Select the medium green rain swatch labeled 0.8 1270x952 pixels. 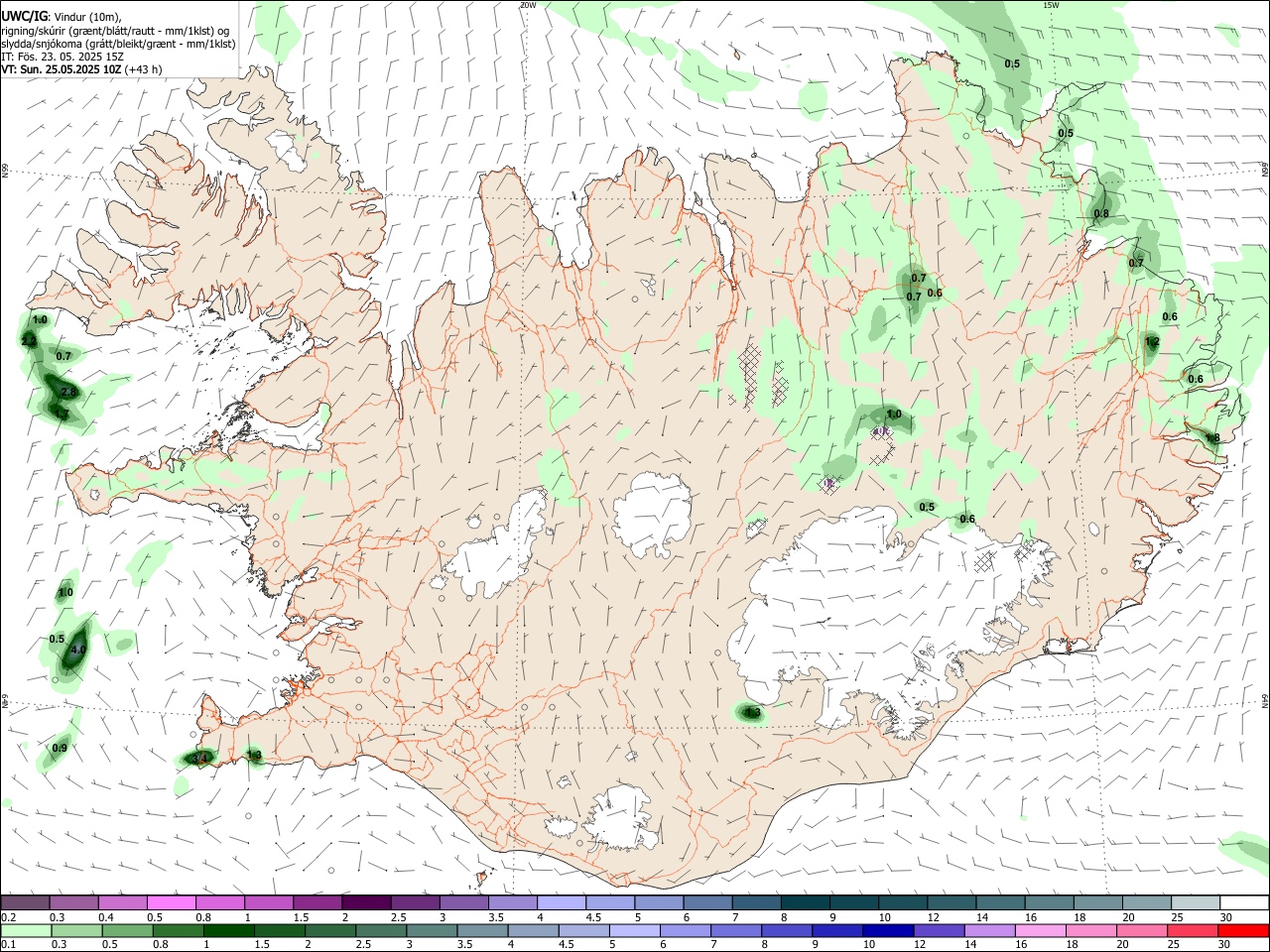[x=178, y=930]
